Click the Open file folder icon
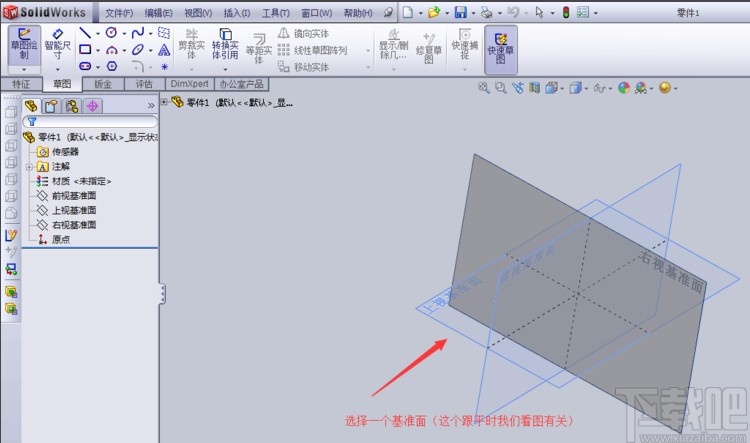Image resolution: width=750 pixels, height=443 pixels. tap(434, 12)
